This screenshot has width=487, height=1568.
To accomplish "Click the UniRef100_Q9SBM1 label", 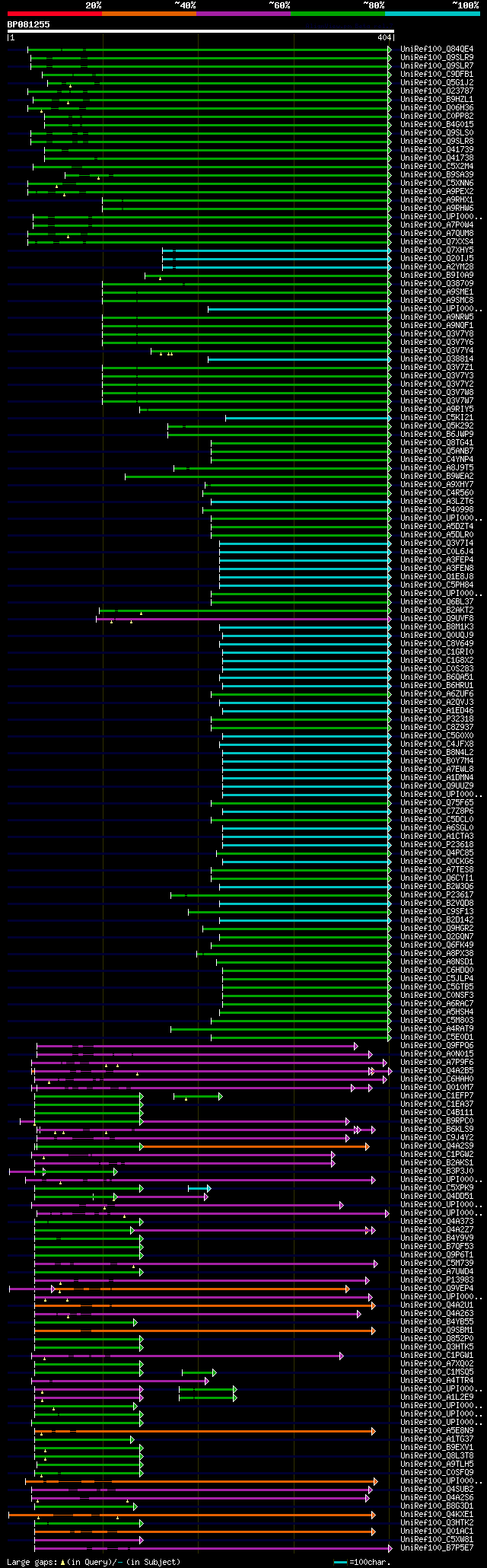I will 437,1331.
